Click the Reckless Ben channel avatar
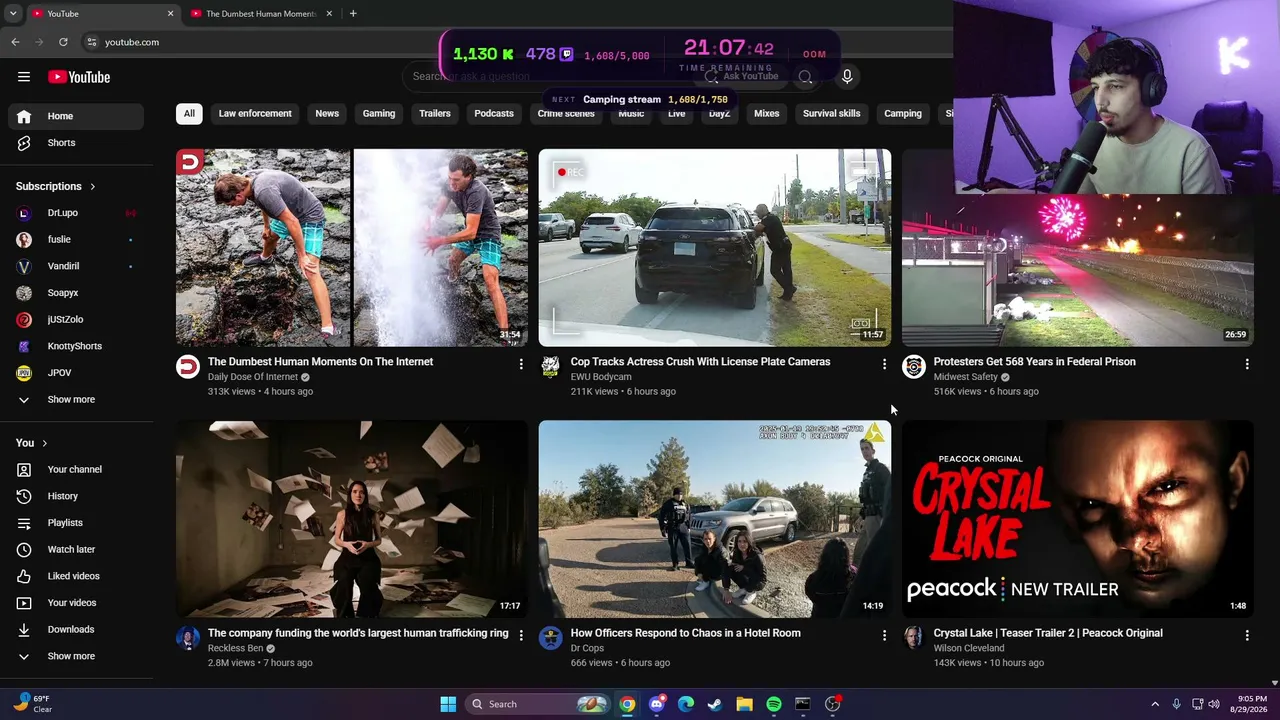Screen dimensions: 1280x720 (188, 638)
